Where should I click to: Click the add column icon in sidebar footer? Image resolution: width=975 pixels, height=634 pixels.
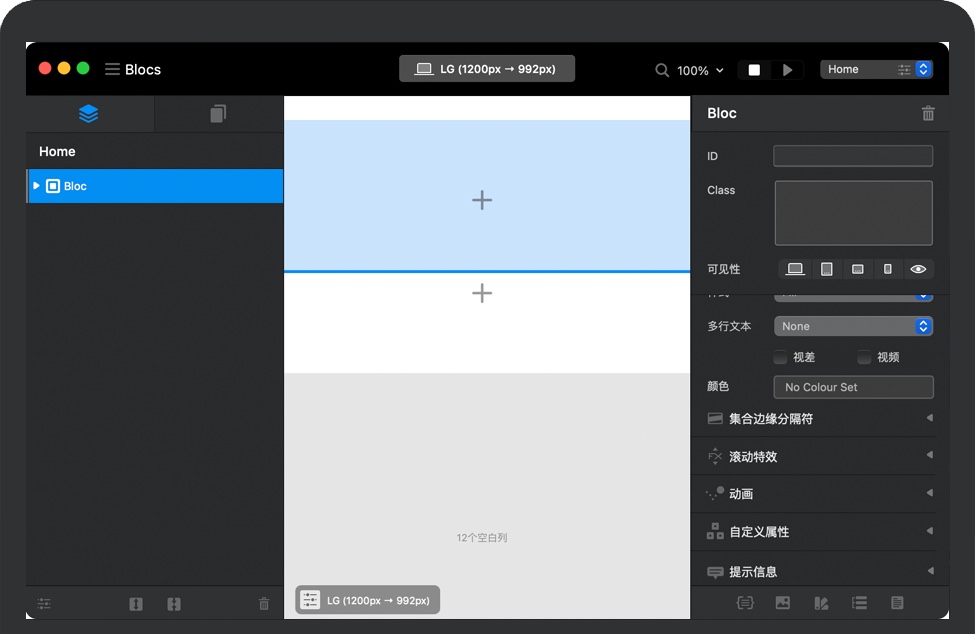point(174,604)
